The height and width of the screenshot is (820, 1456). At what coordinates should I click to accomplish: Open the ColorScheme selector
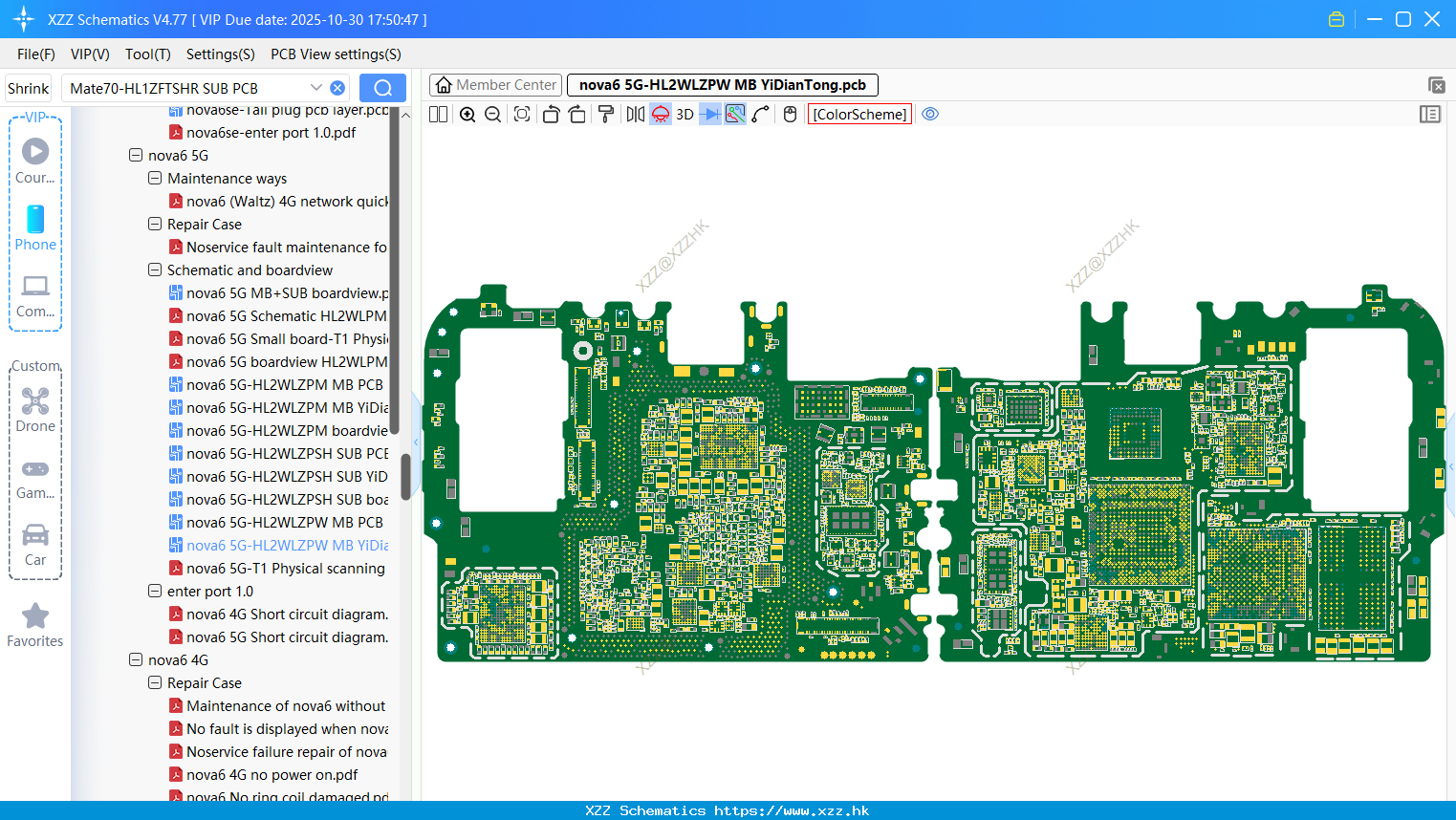click(859, 114)
